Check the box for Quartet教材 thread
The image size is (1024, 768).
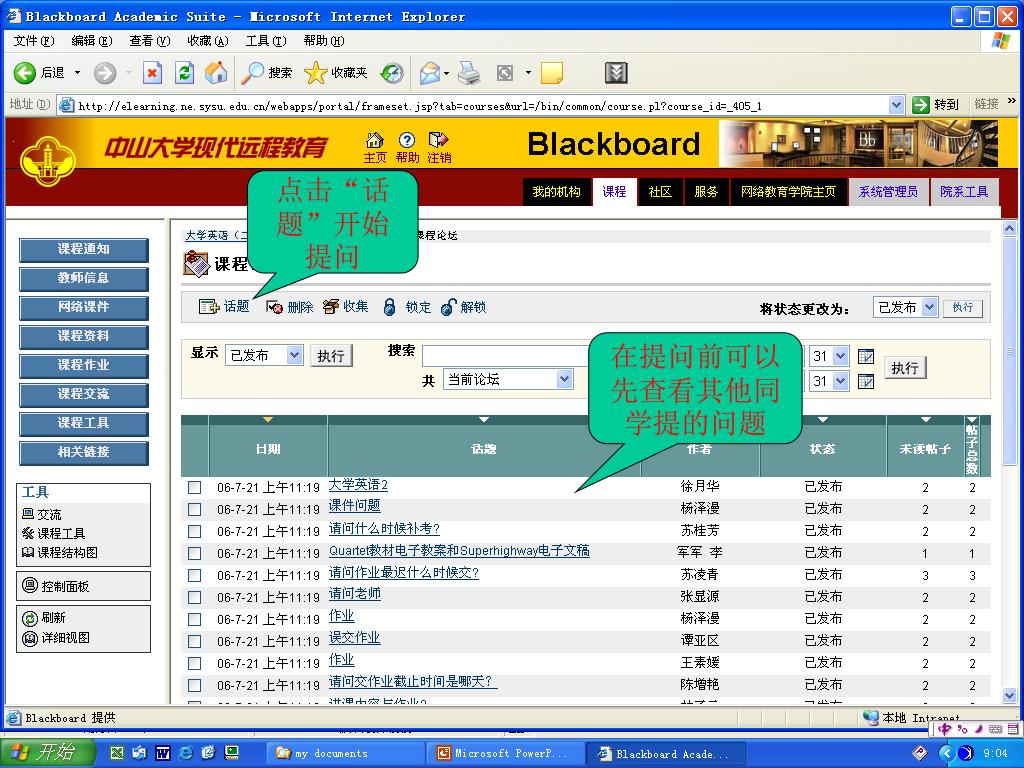coord(195,553)
